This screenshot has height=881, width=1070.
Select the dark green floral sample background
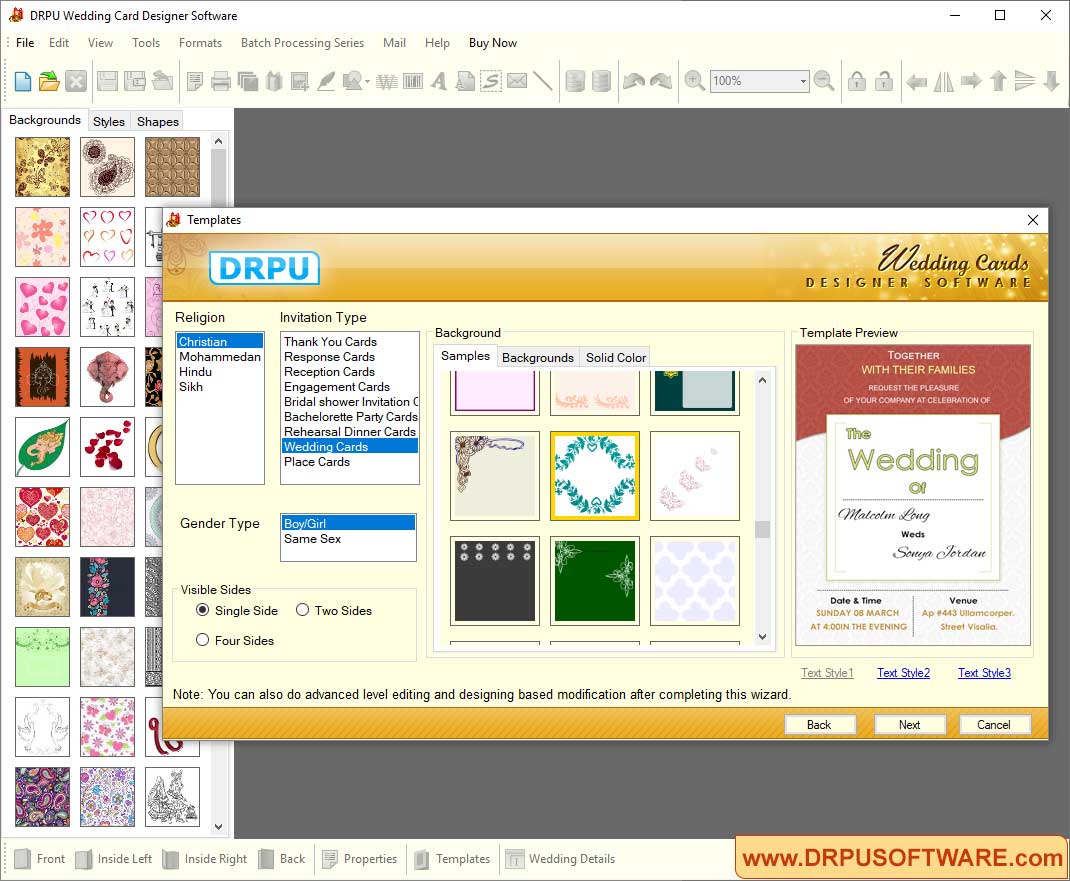(x=595, y=581)
